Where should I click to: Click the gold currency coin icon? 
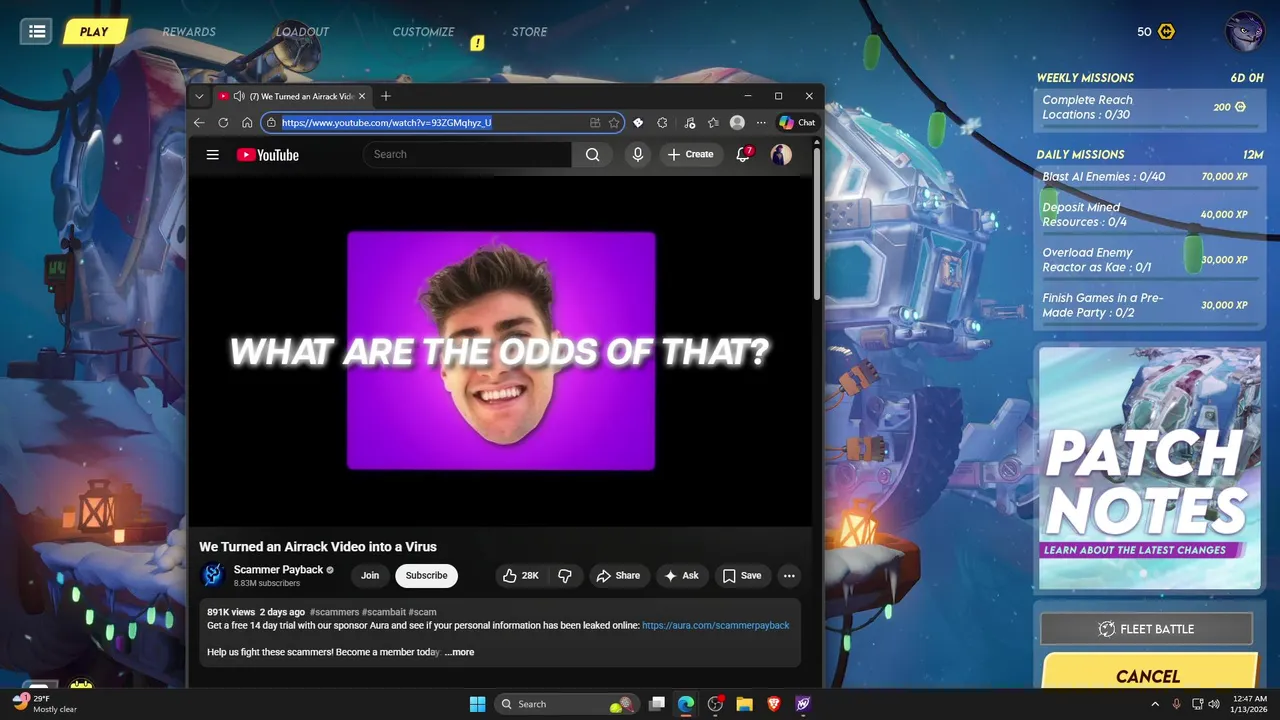1166,32
